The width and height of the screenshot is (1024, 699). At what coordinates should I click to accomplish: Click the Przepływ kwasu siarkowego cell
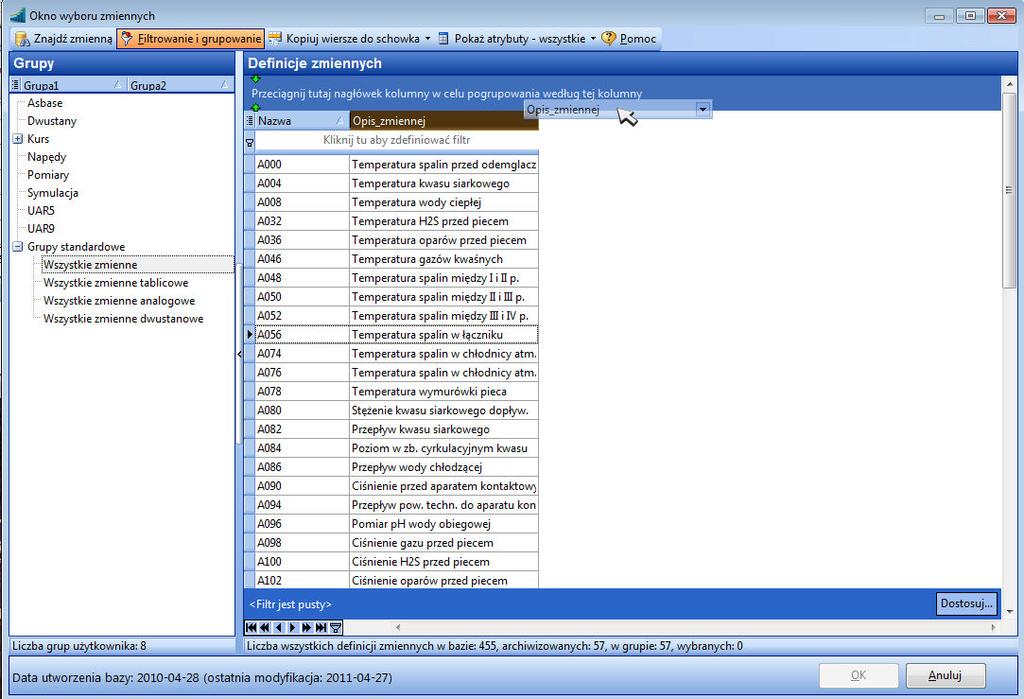(443, 429)
